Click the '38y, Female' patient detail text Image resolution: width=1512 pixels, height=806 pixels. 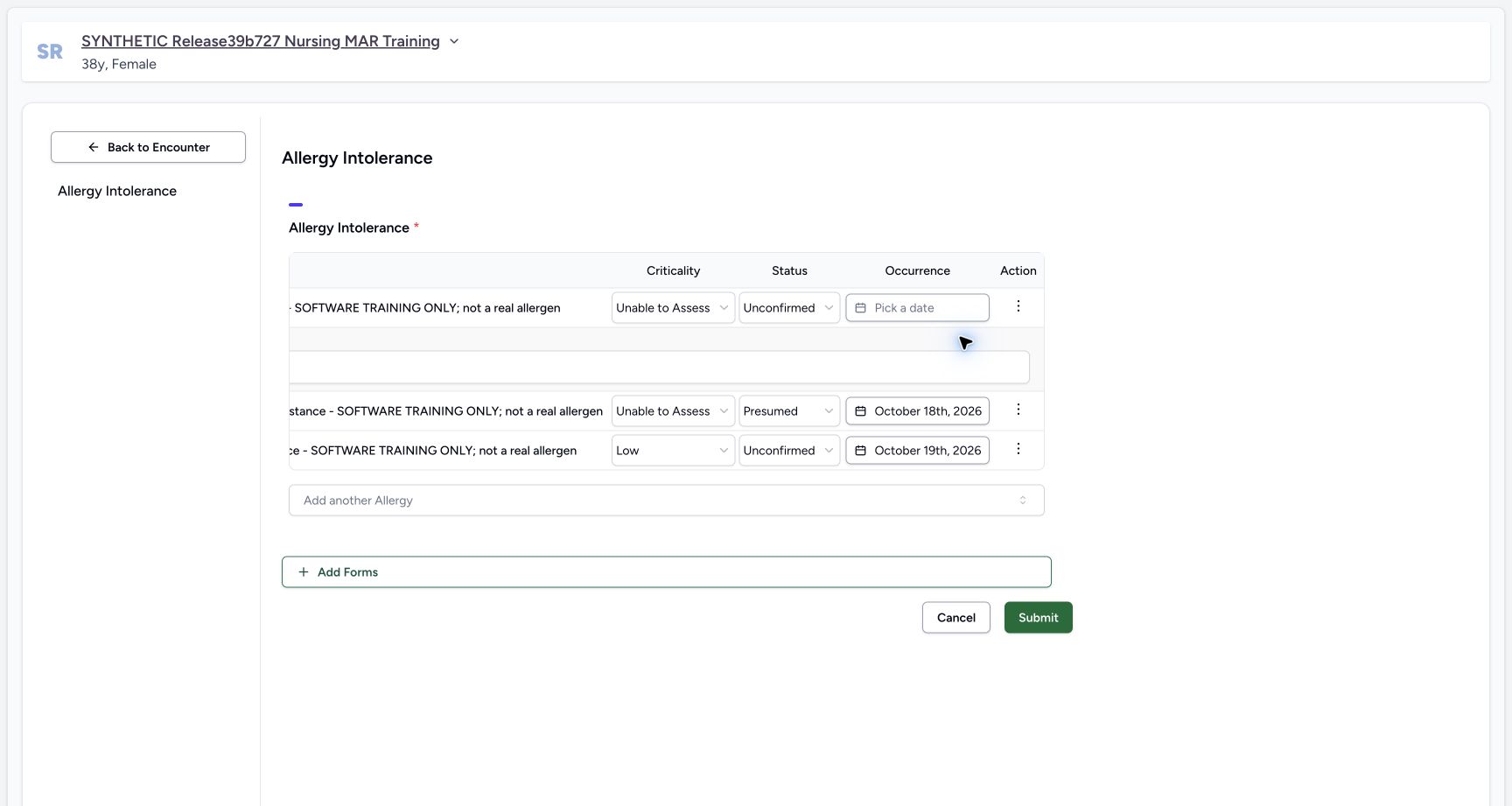(x=119, y=64)
